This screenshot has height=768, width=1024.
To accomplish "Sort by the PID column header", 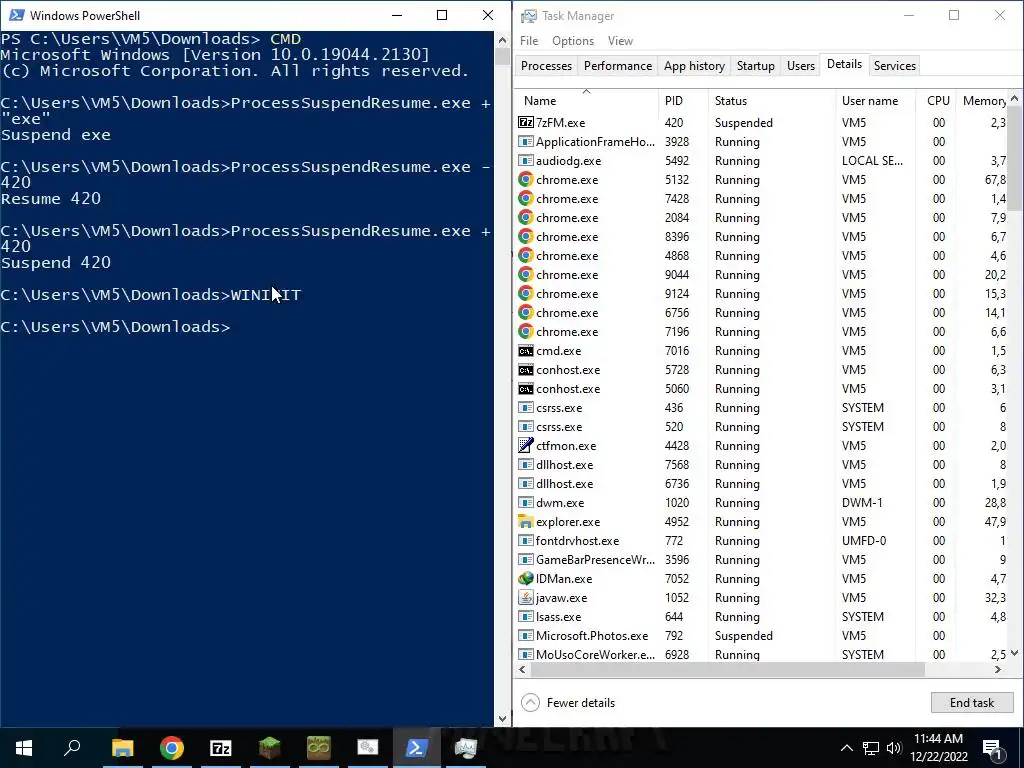I will pyautogui.click(x=683, y=101).
